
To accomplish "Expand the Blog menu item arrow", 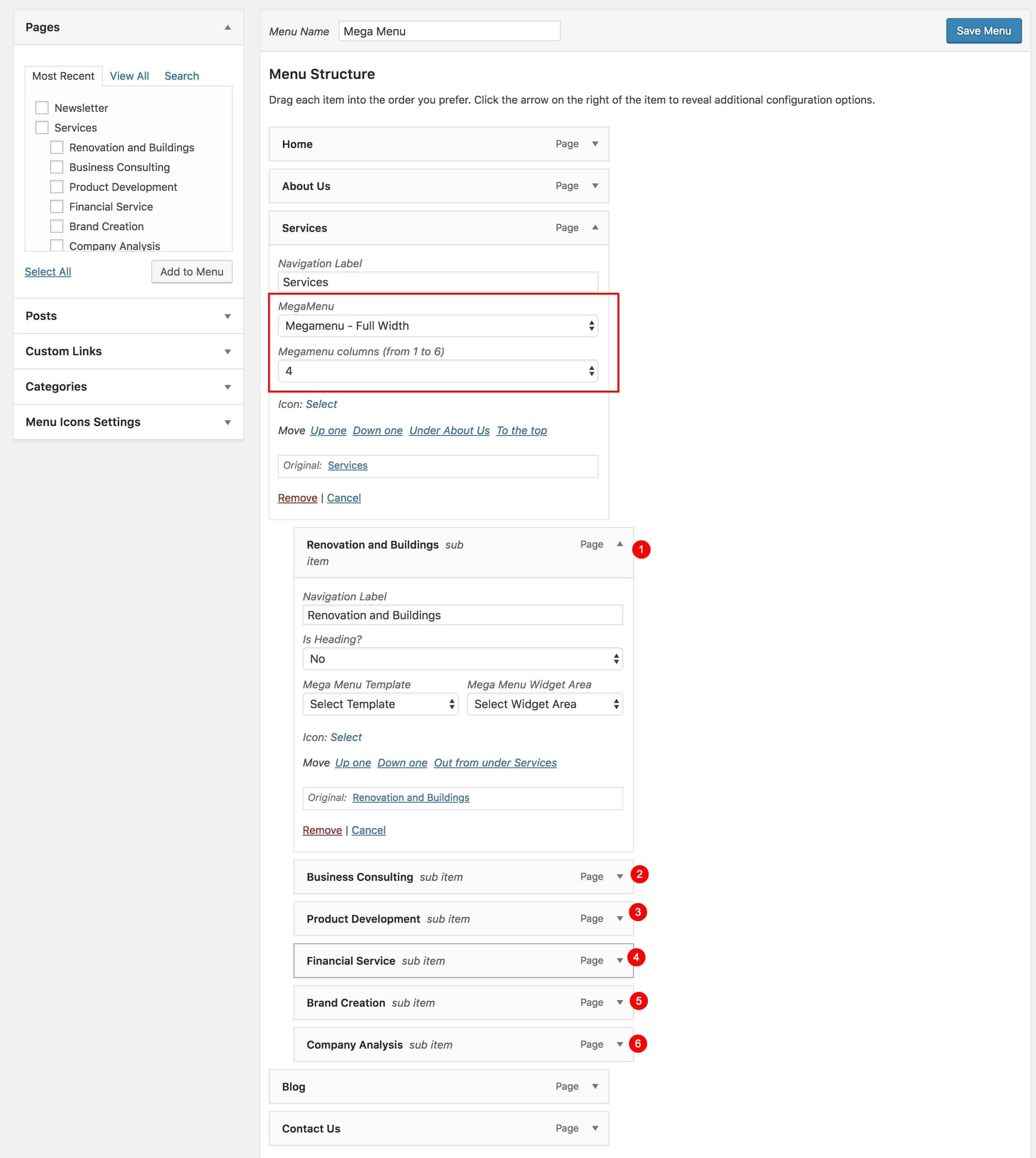I will point(595,1086).
